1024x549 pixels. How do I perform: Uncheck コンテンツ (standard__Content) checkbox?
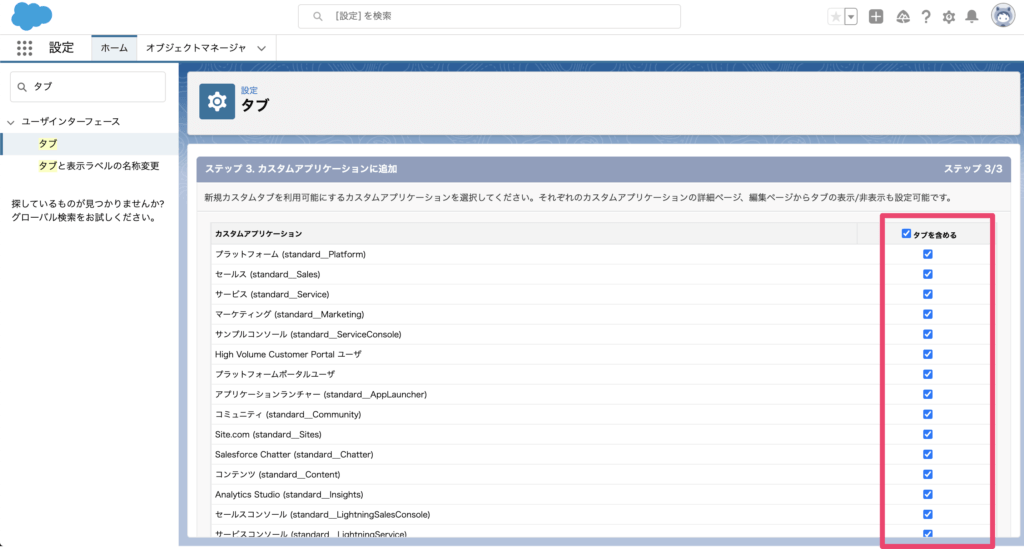(927, 475)
